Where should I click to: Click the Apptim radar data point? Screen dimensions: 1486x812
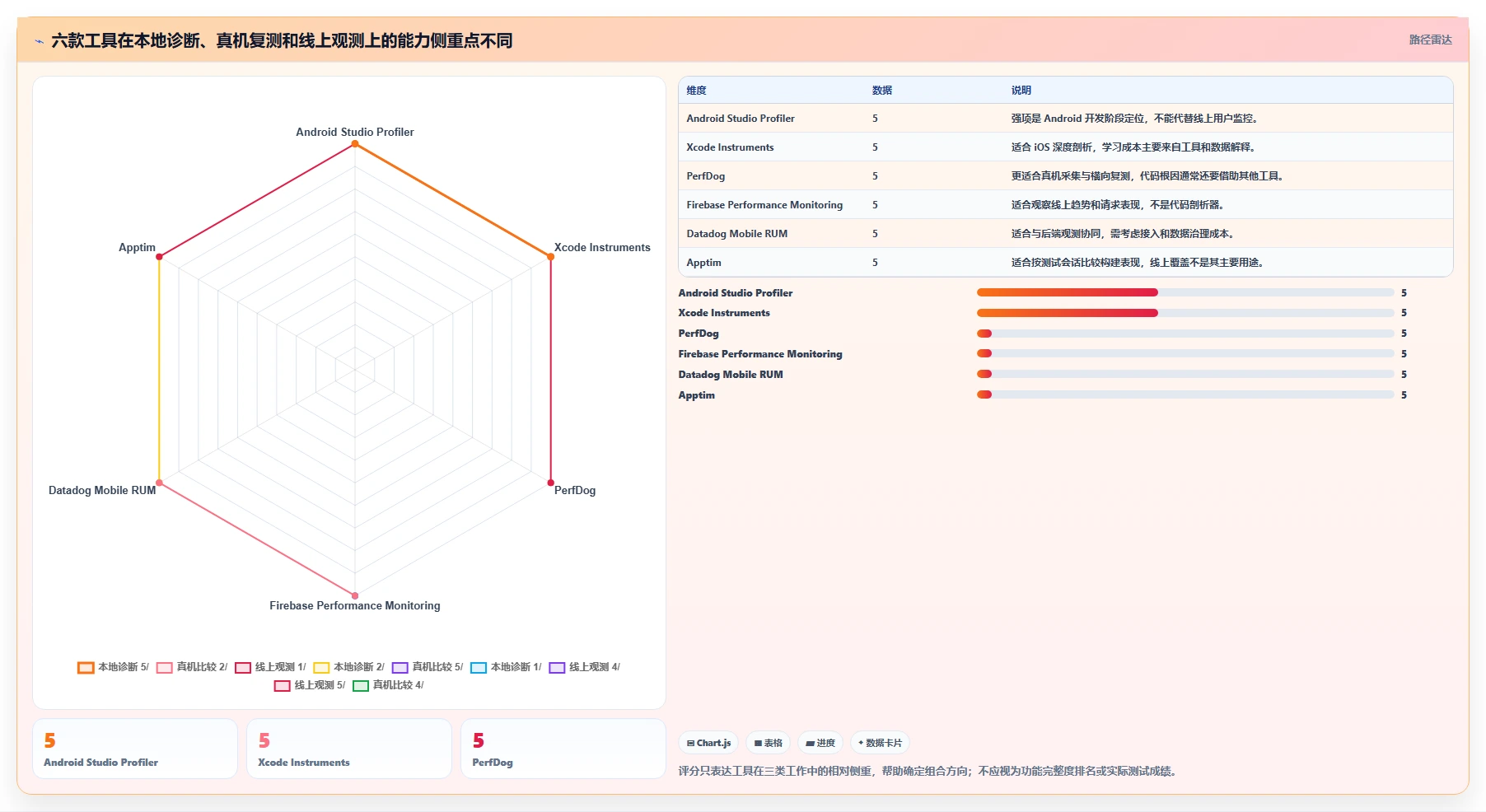(159, 257)
